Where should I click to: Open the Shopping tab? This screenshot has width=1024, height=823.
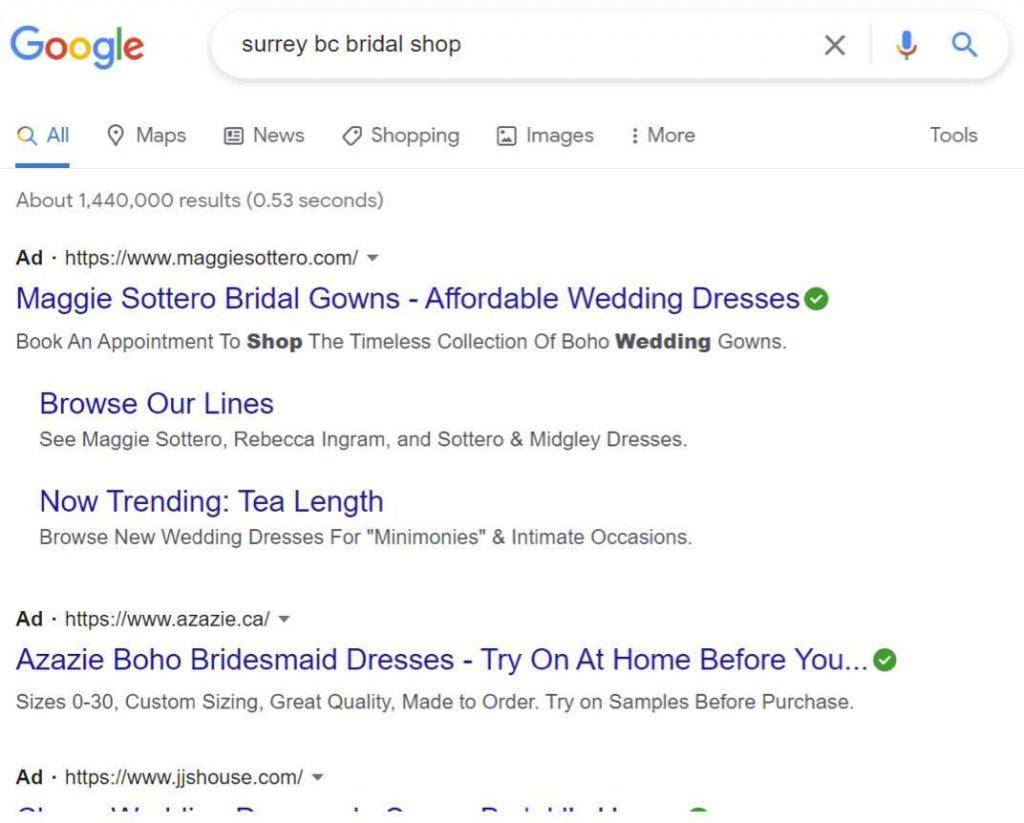coord(401,135)
